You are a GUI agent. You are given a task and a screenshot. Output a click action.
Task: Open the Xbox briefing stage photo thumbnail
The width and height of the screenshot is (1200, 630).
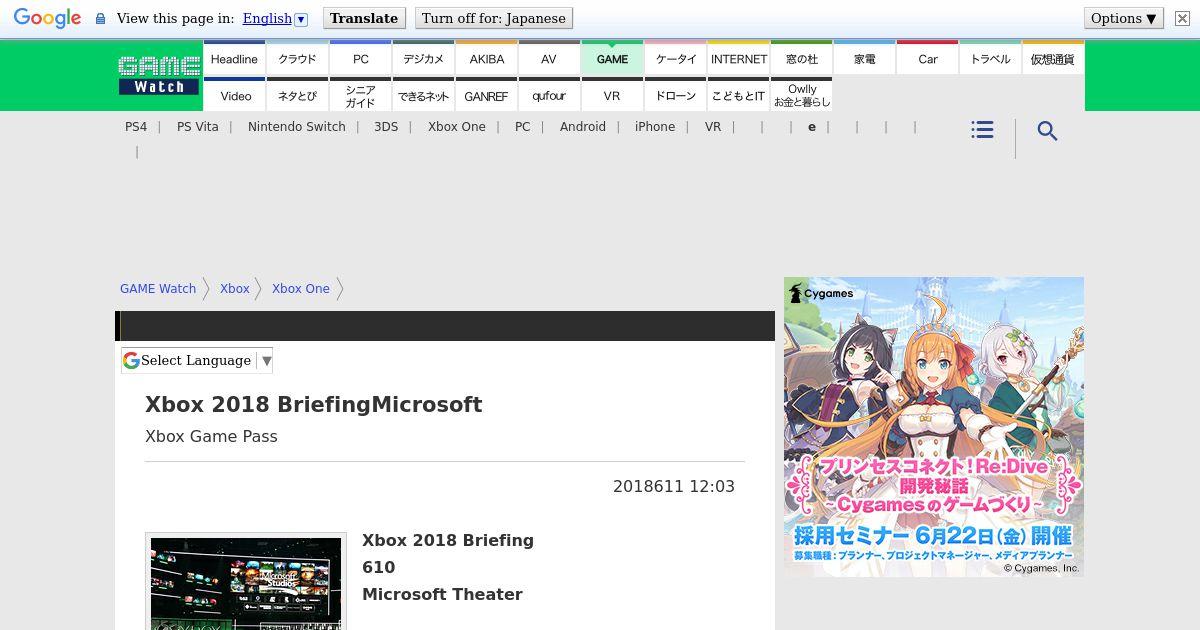click(246, 583)
